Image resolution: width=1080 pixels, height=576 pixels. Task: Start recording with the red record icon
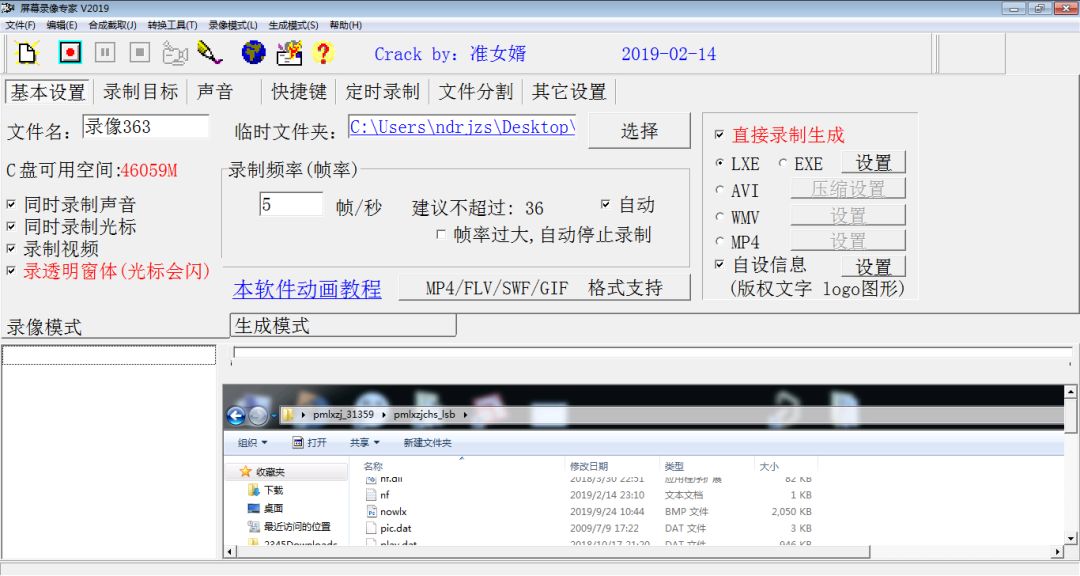click(x=70, y=52)
